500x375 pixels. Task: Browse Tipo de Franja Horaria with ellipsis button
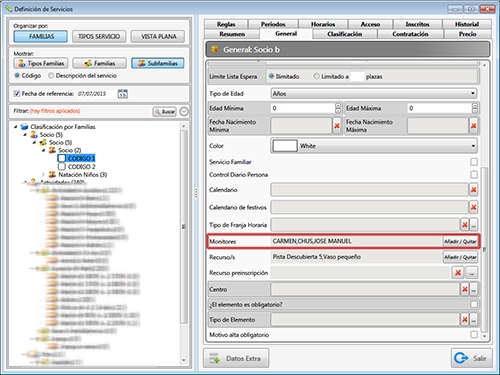click(473, 225)
